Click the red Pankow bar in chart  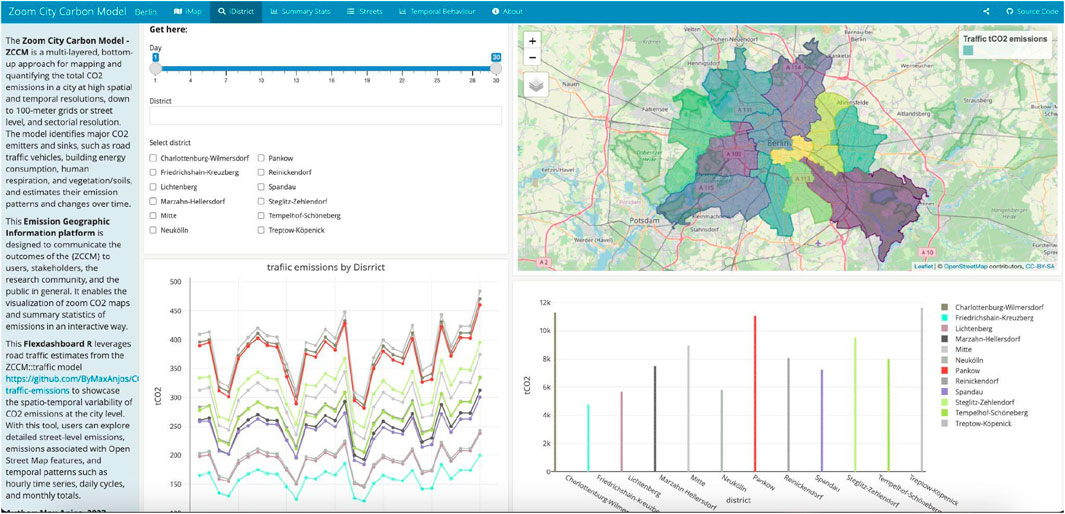(755, 393)
